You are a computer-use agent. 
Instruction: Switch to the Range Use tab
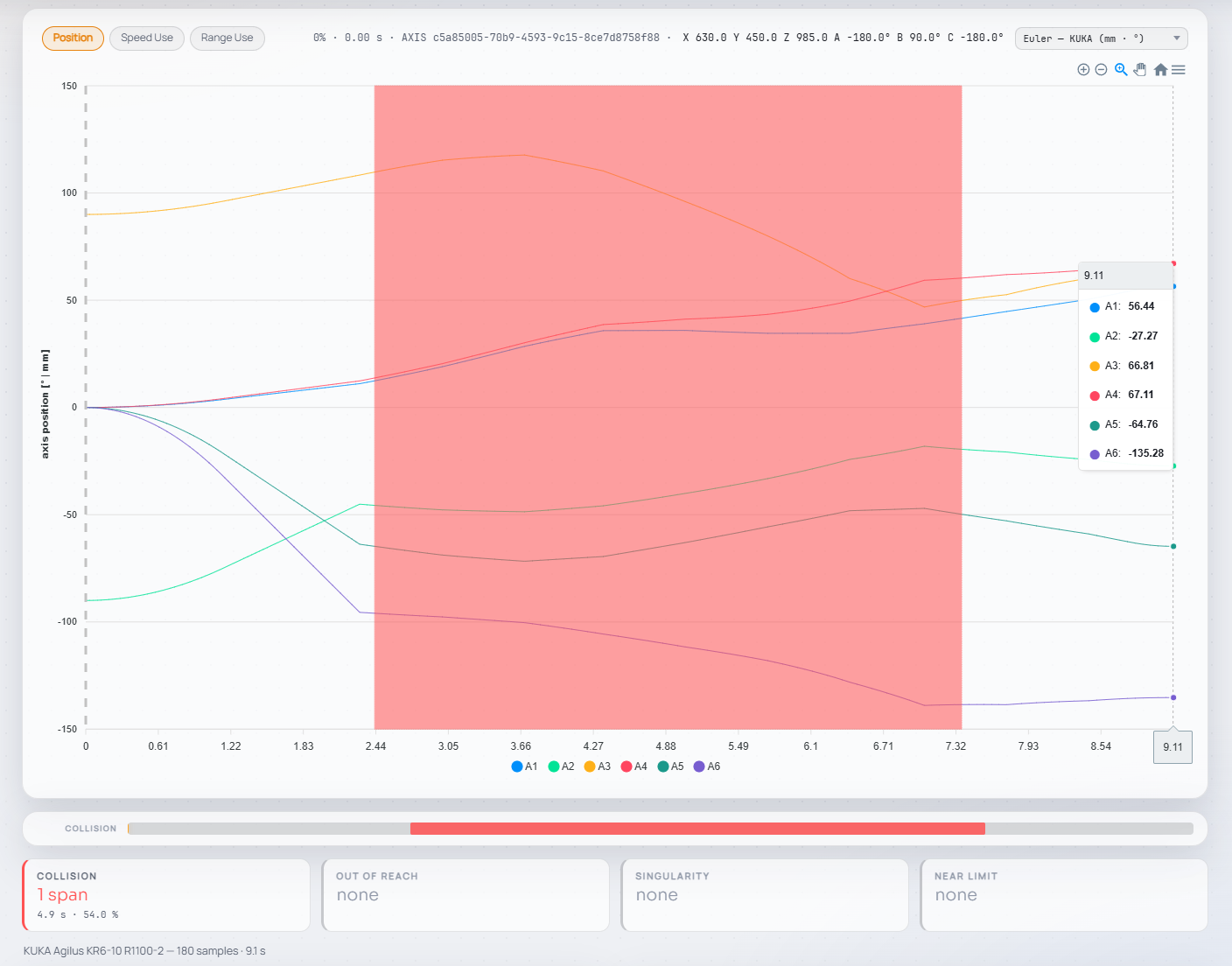pos(227,38)
